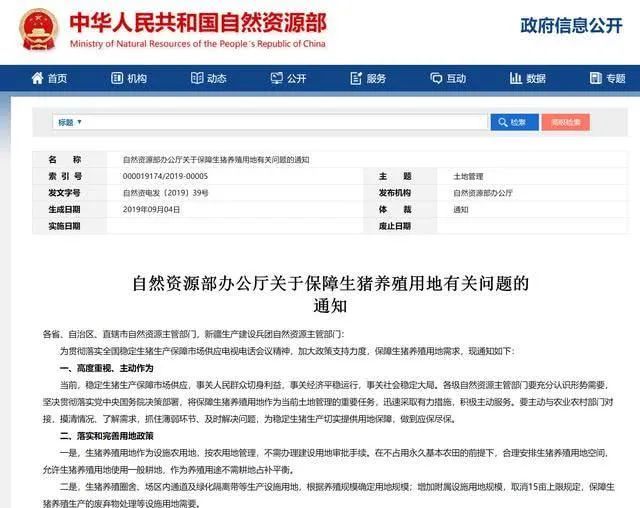This screenshot has height=508, width=640.
Task: Click the magnifier icon in the blue 检索 button
Action: (x=503, y=122)
